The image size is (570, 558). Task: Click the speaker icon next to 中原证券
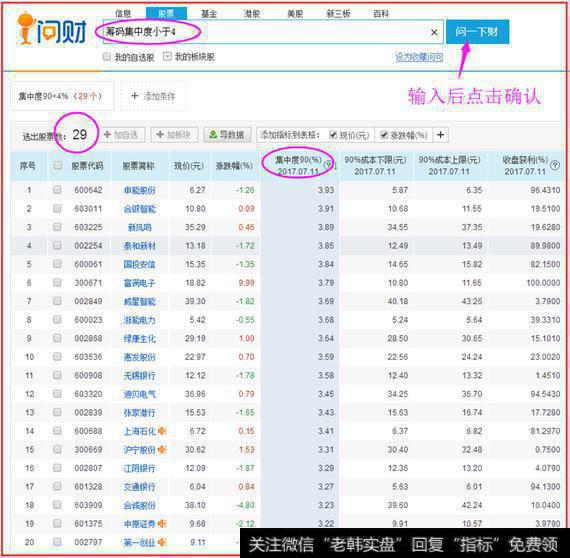(162, 523)
